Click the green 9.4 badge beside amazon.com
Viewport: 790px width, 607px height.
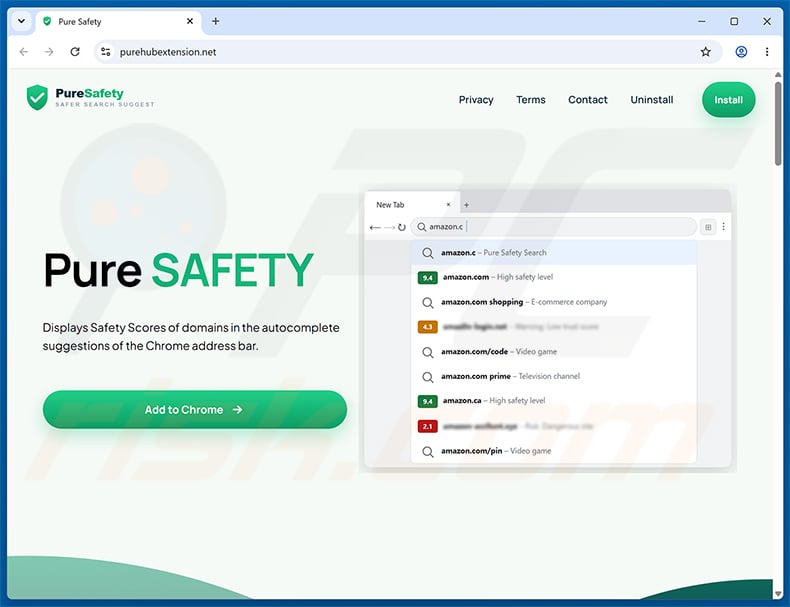[x=427, y=278]
